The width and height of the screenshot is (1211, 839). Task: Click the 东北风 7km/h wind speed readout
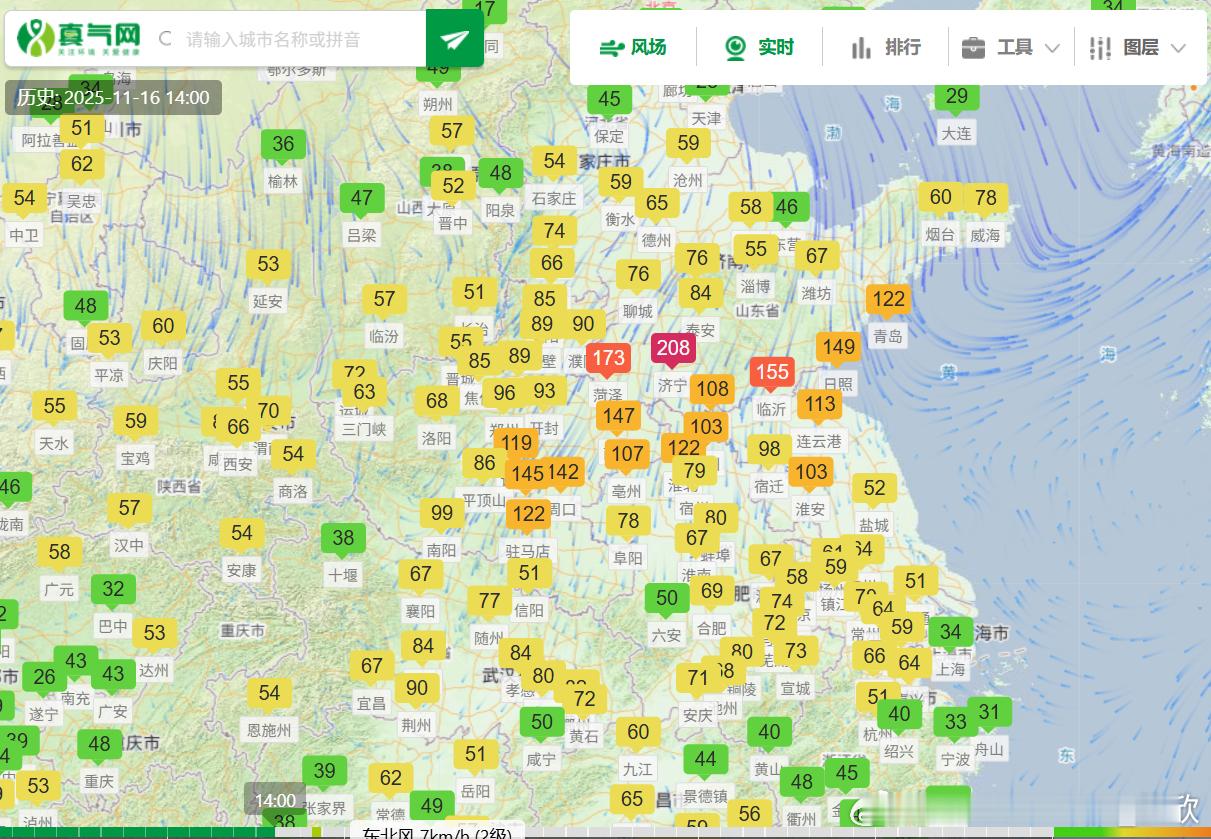[x=437, y=832]
